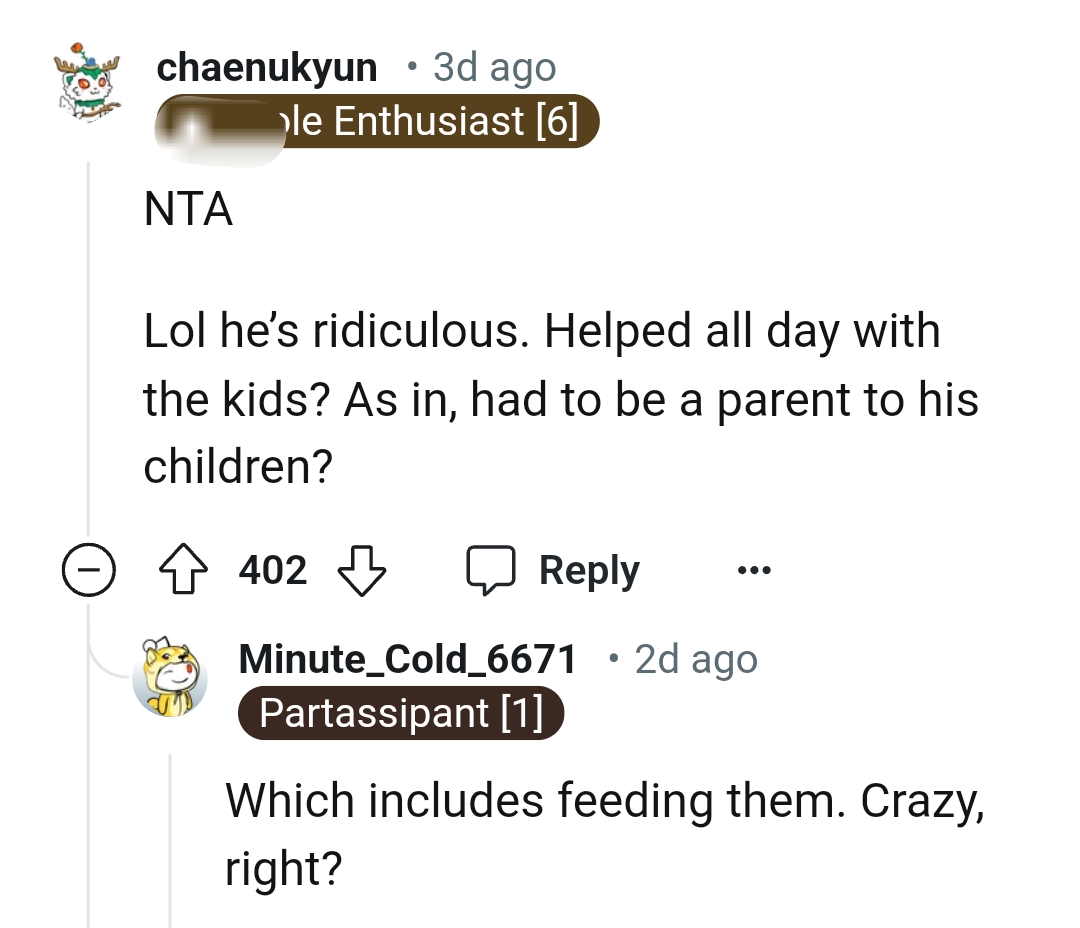Open Minute_Cold_6671's profile via username
This screenshot has width=1080, height=928.
tap(405, 658)
